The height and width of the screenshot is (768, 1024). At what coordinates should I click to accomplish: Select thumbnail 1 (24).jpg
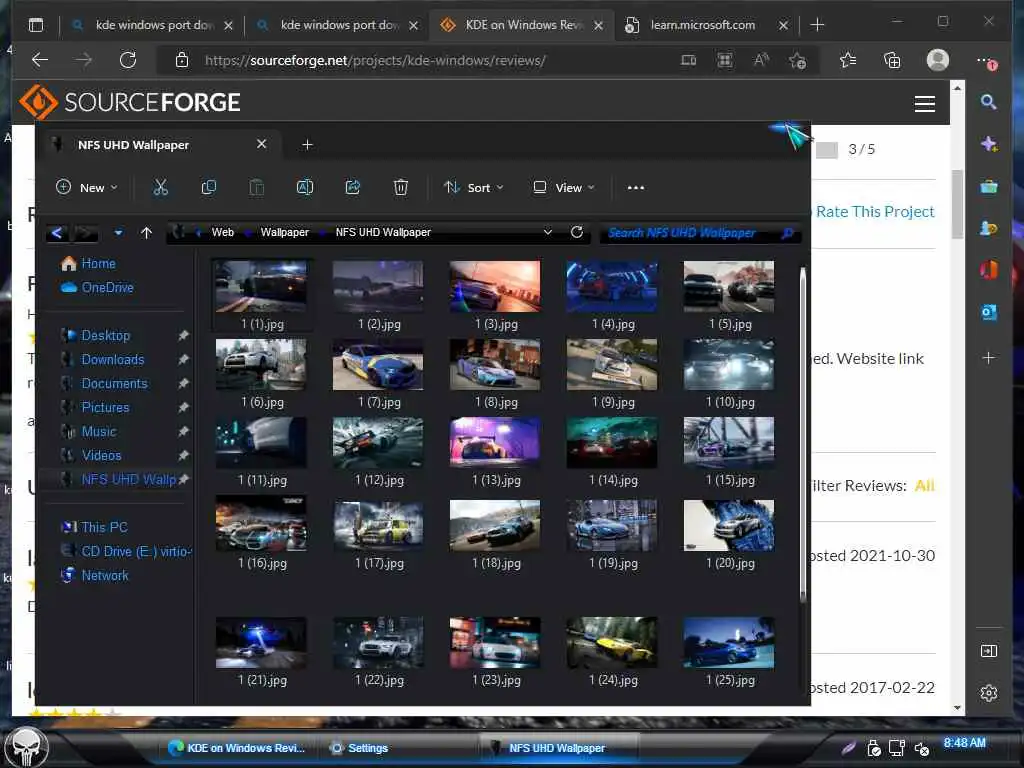coord(613,650)
